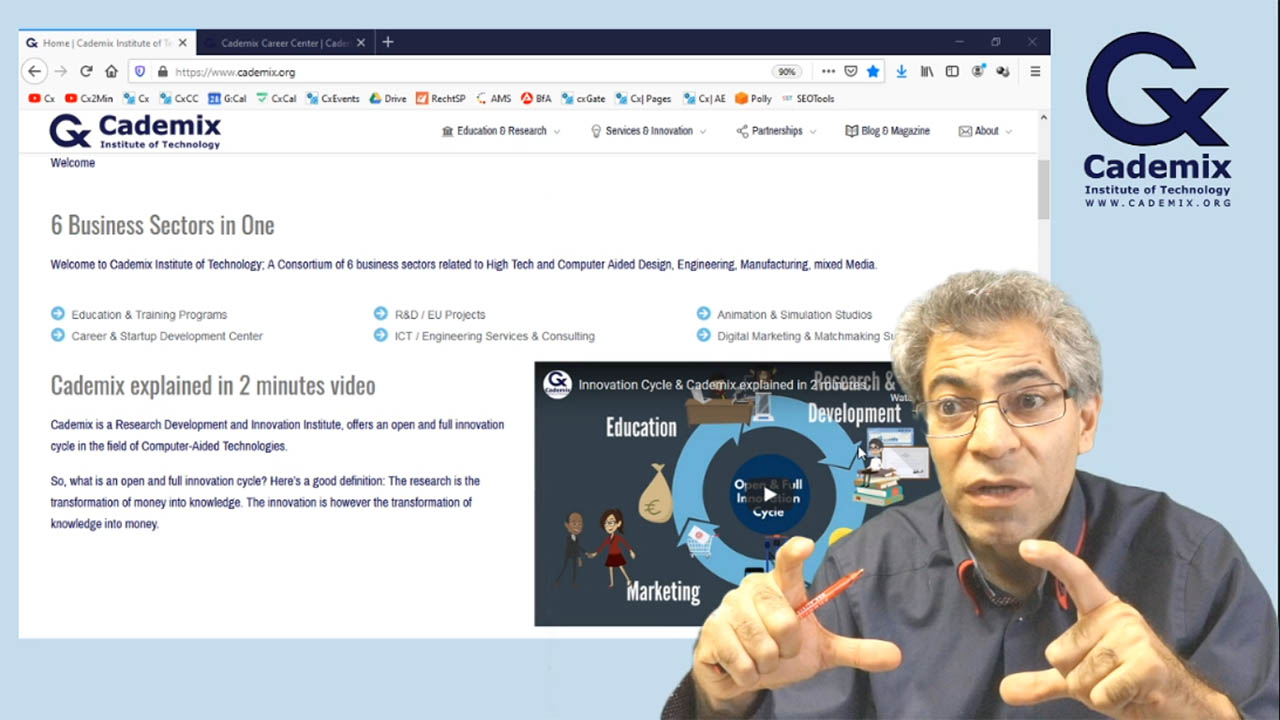Open the Polly bookmark
The width and height of the screenshot is (1280, 720).
(x=754, y=98)
